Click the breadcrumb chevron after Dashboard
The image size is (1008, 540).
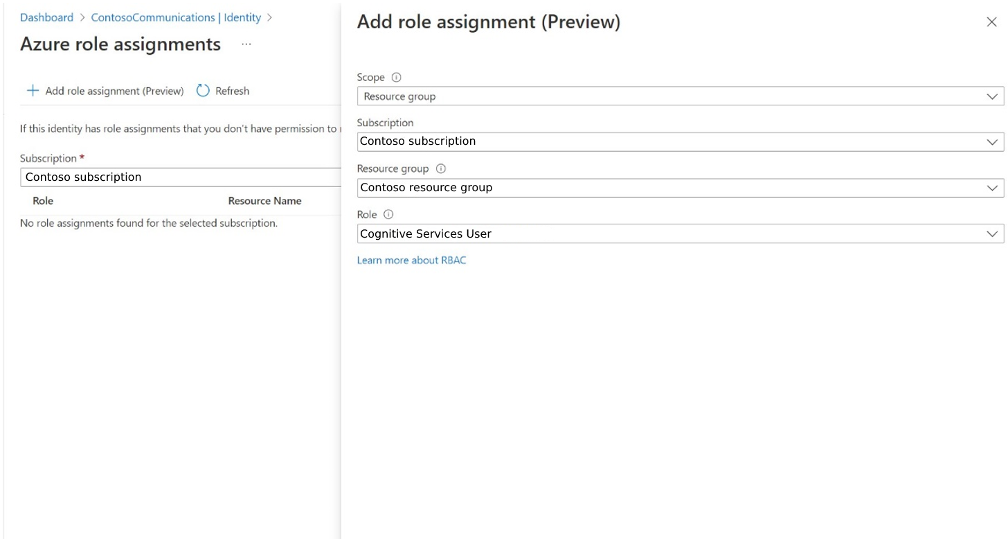coord(82,18)
